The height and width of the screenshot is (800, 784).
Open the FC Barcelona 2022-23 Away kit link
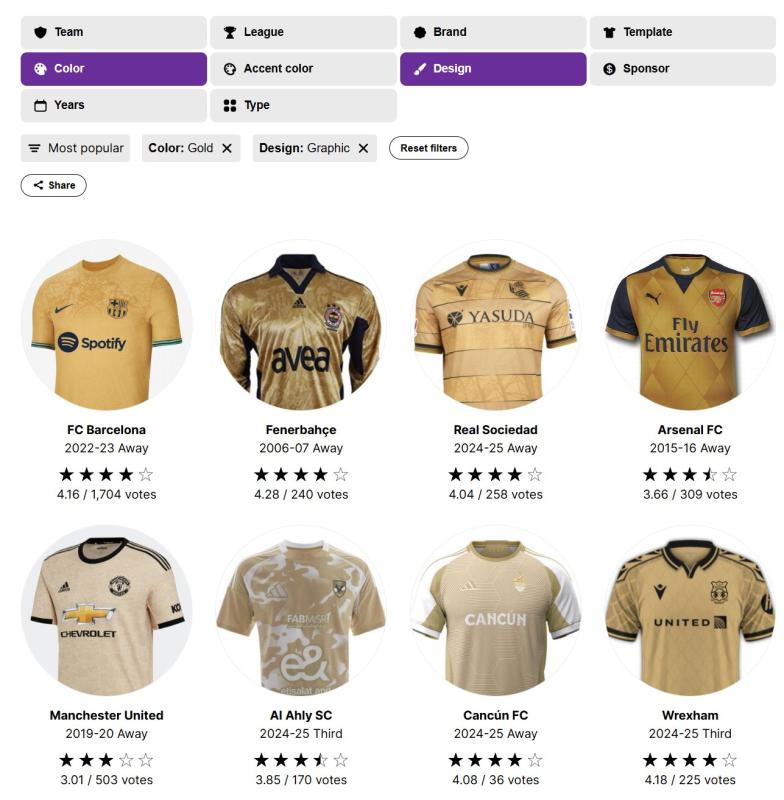click(107, 439)
